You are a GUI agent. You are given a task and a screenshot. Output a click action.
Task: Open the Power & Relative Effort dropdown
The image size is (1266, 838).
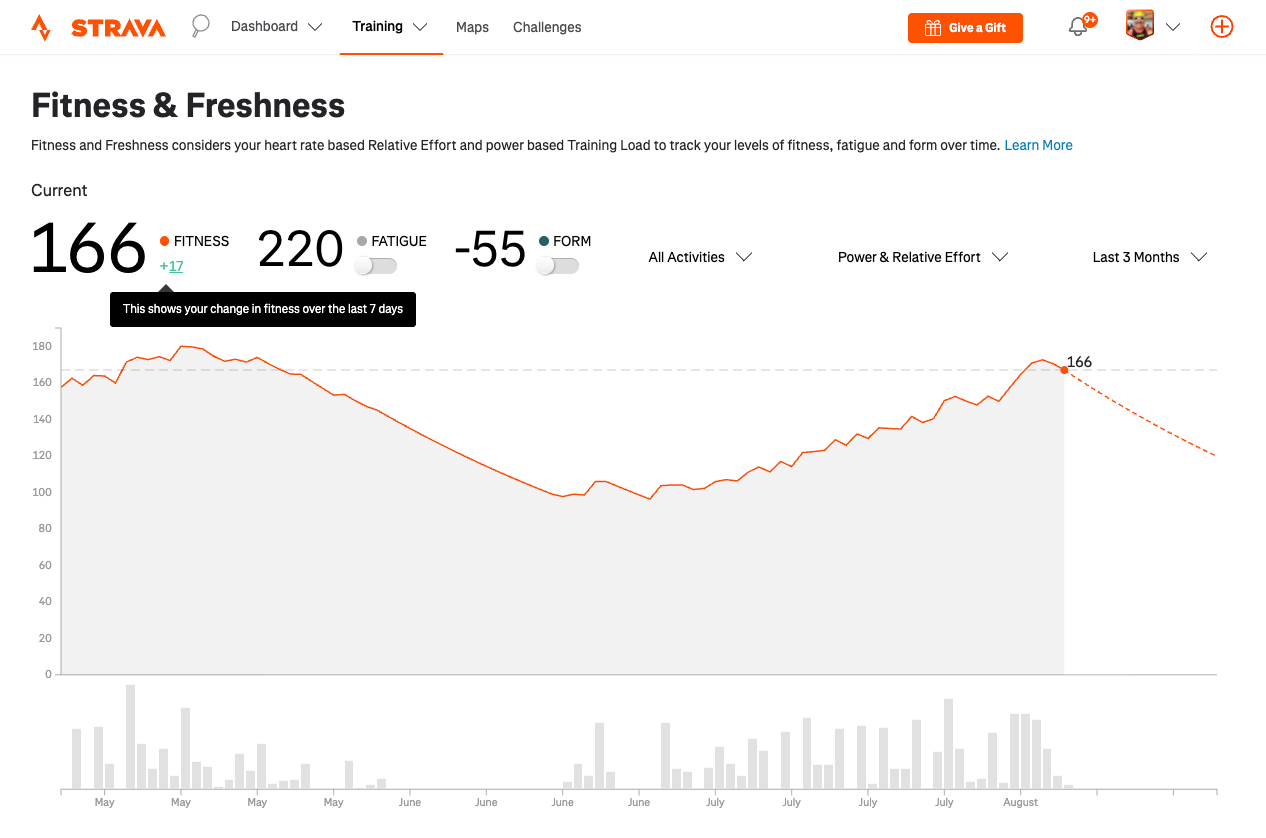pyautogui.click(x=922, y=257)
